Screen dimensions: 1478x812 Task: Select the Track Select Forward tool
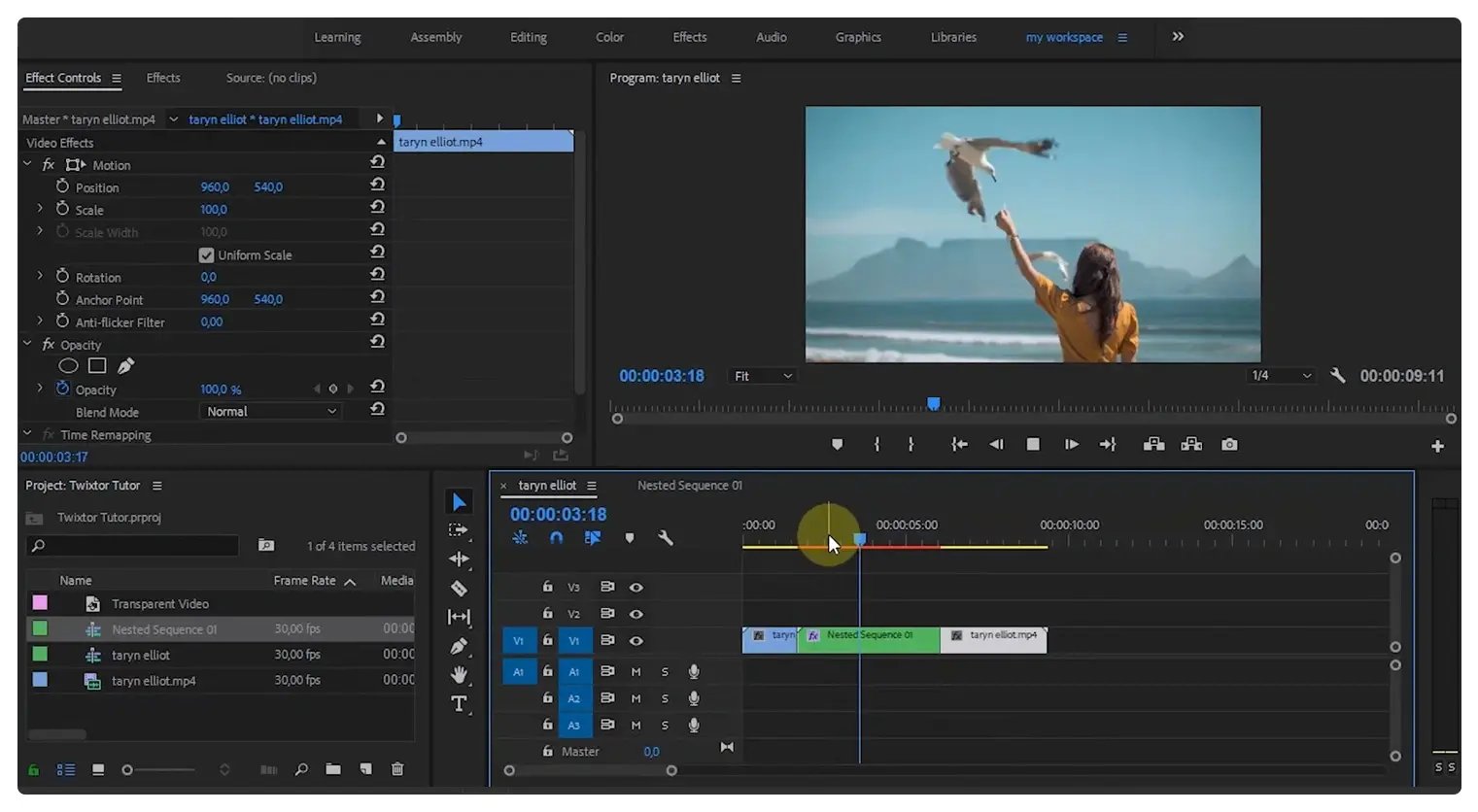459,530
